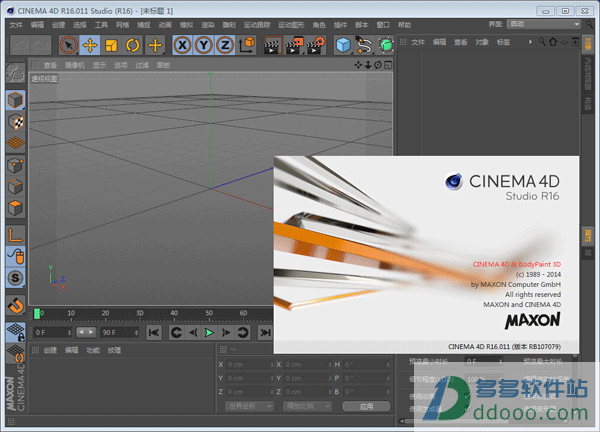Step to previous keyframe
The width and height of the screenshot is (600, 432).
coord(176,333)
